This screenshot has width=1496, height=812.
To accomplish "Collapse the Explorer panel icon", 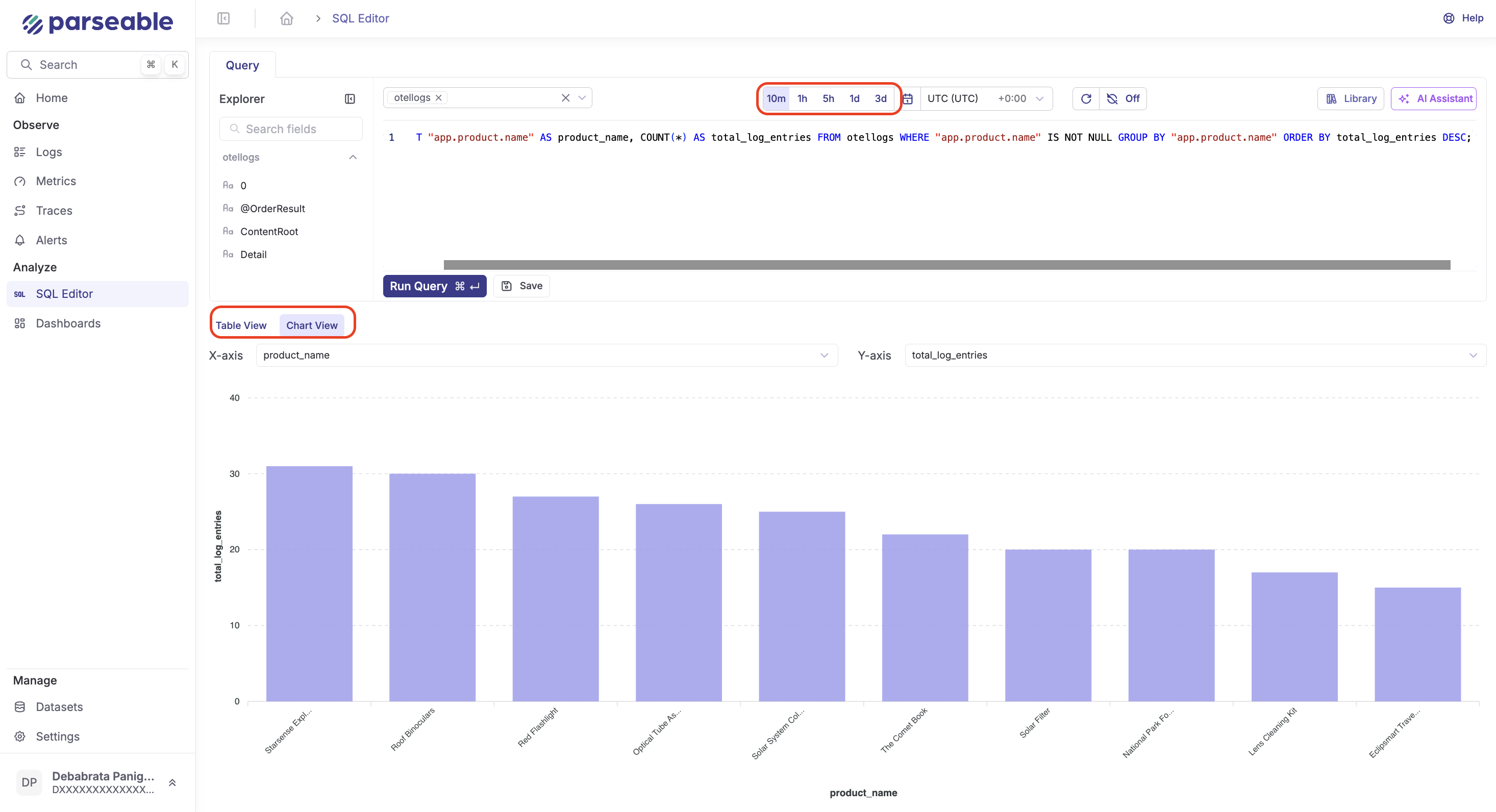I will click(x=350, y=99).
